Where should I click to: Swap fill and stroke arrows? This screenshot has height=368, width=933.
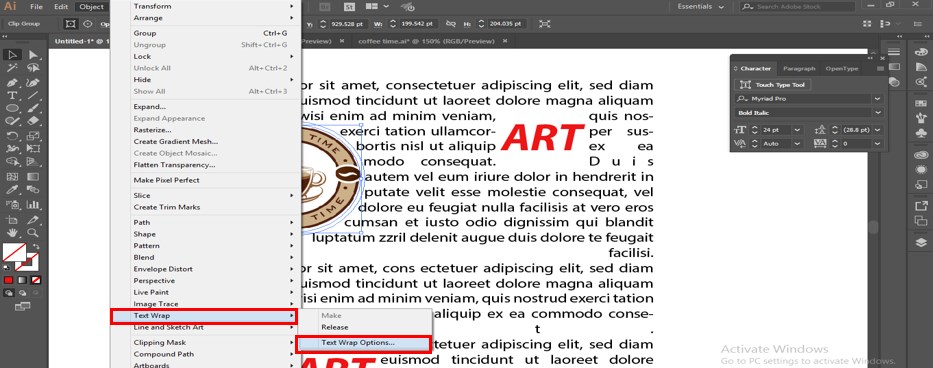(x=36, y=246)
